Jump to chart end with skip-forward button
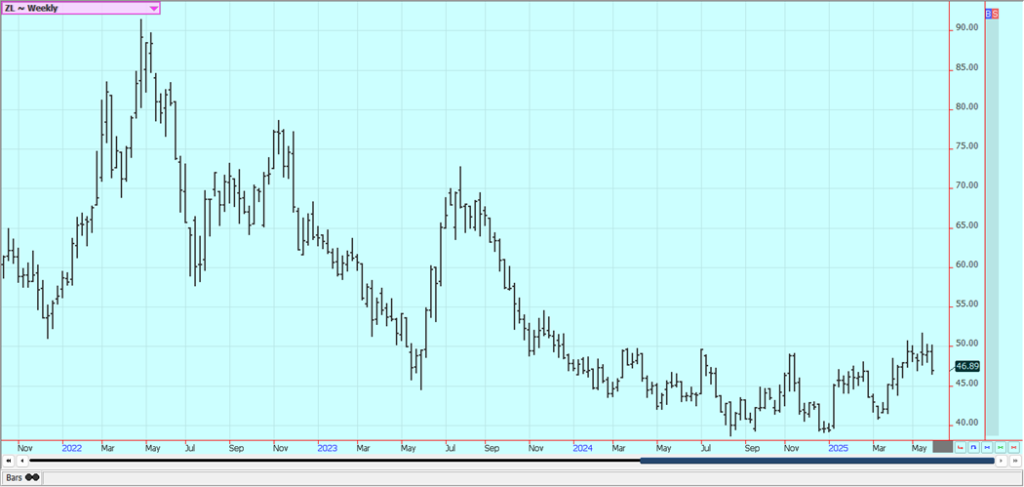Image resolution: width=1024 pixels, height=487 pixels. tap(1015, 460)
